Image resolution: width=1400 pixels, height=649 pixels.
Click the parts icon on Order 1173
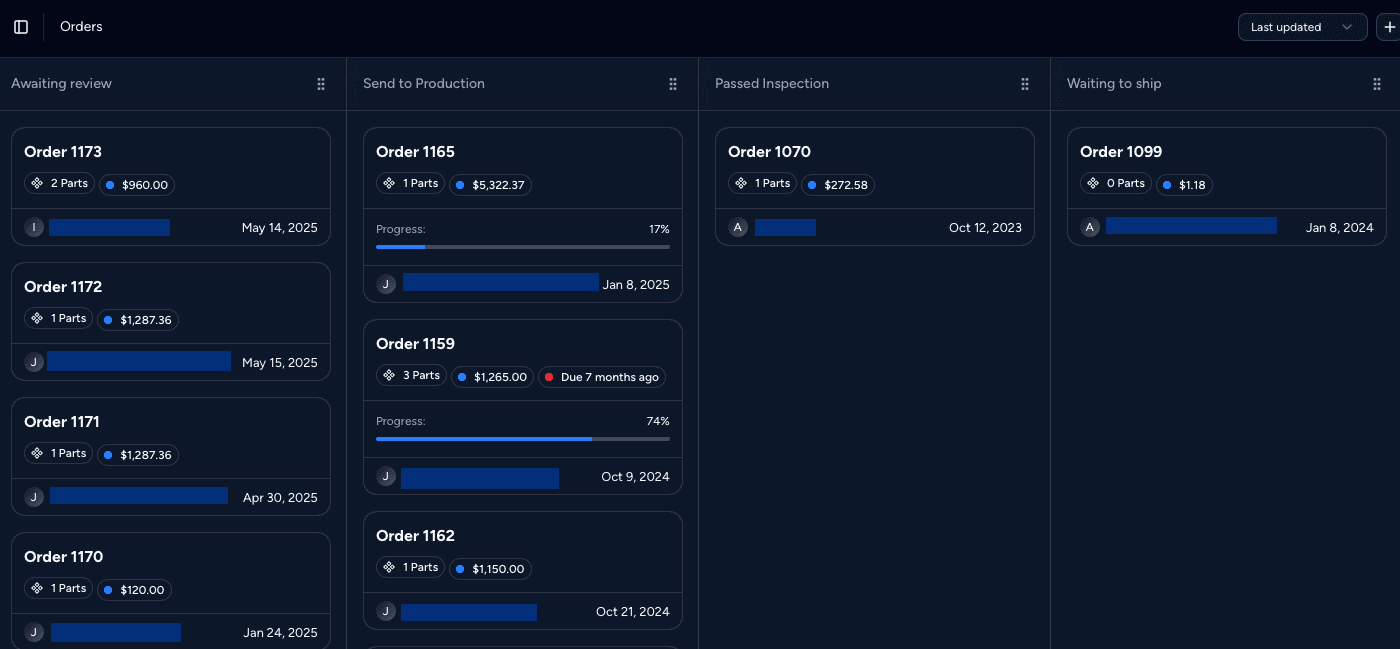point(38,183)
